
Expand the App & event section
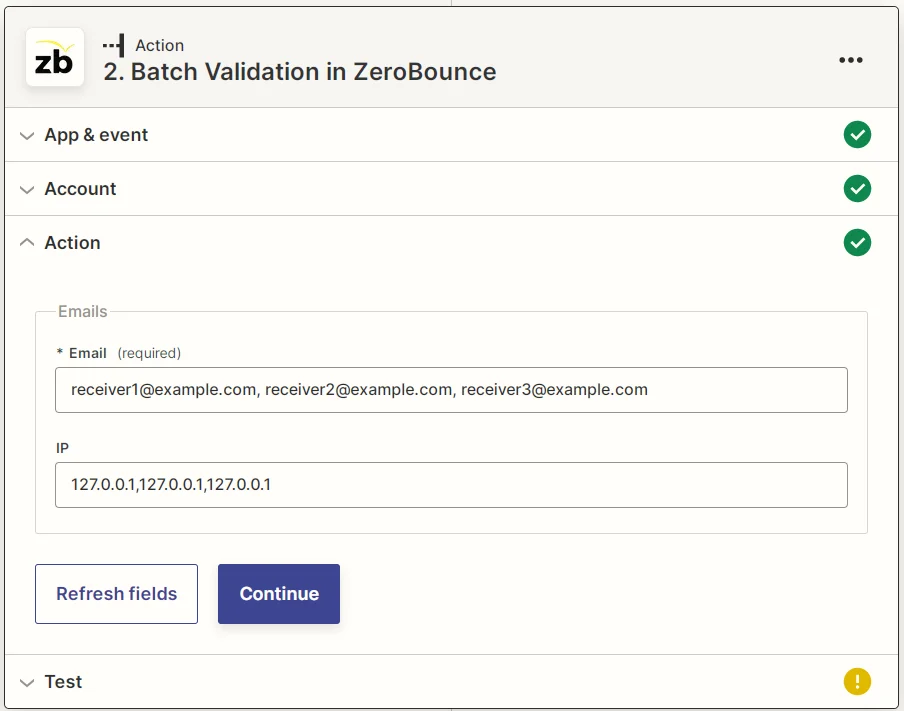[x=96, y=134]
